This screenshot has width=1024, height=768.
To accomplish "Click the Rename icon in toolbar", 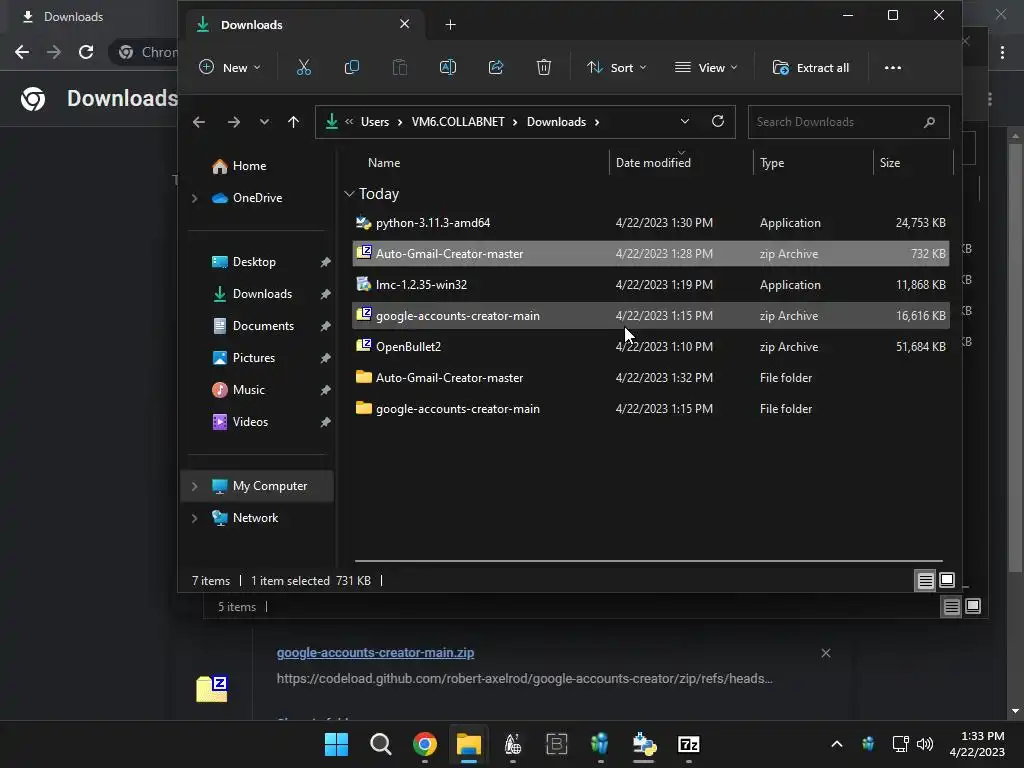I will click(448, 67).
